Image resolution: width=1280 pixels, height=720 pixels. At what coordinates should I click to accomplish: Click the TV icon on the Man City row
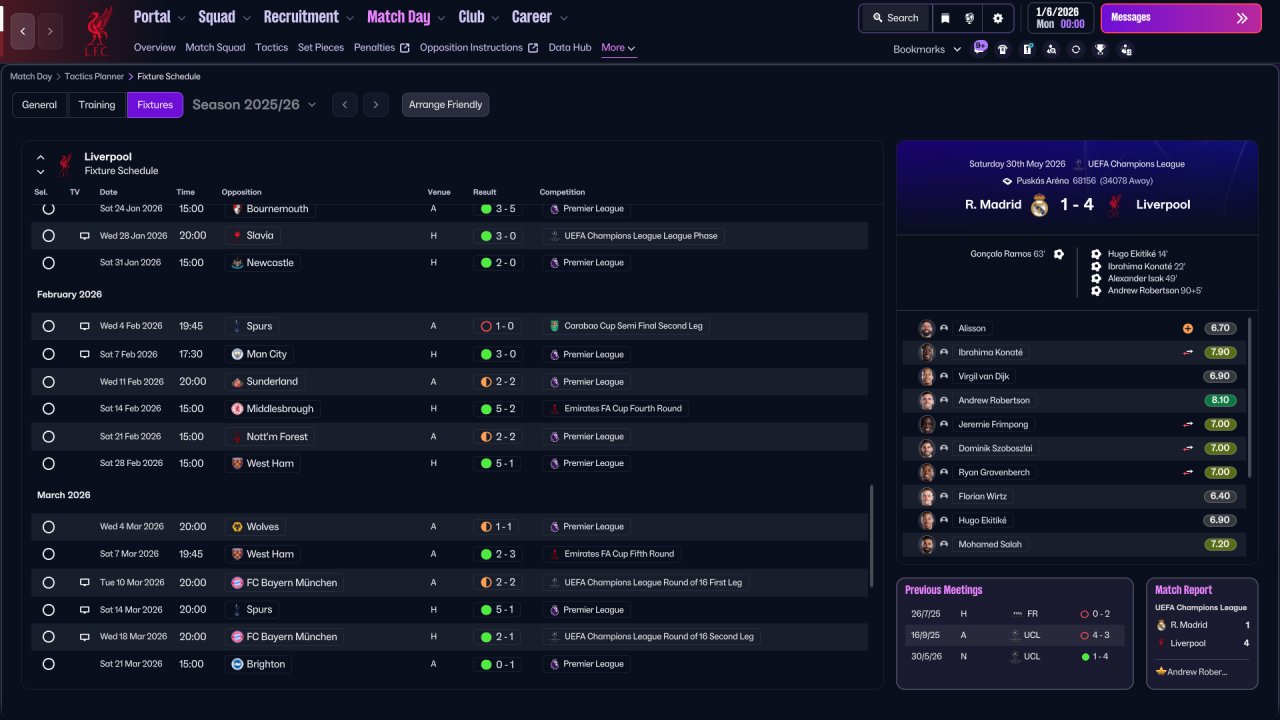(85, 354)
